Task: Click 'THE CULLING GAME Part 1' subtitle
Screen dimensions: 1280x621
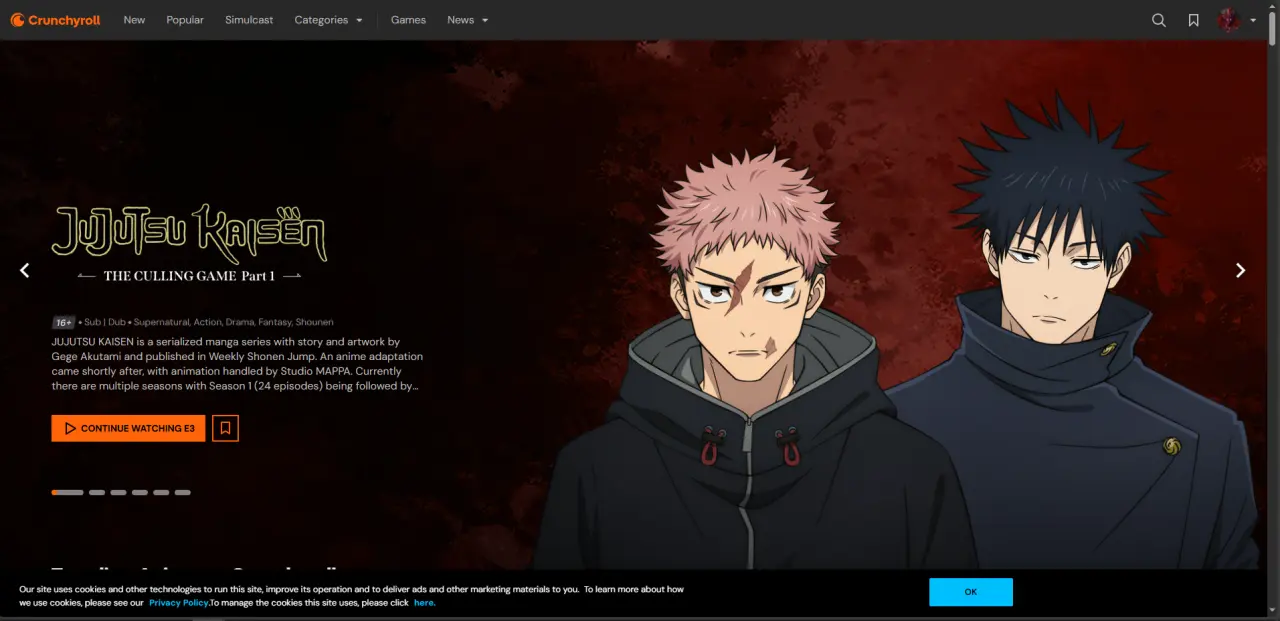Action: click(x=189, y=276)
